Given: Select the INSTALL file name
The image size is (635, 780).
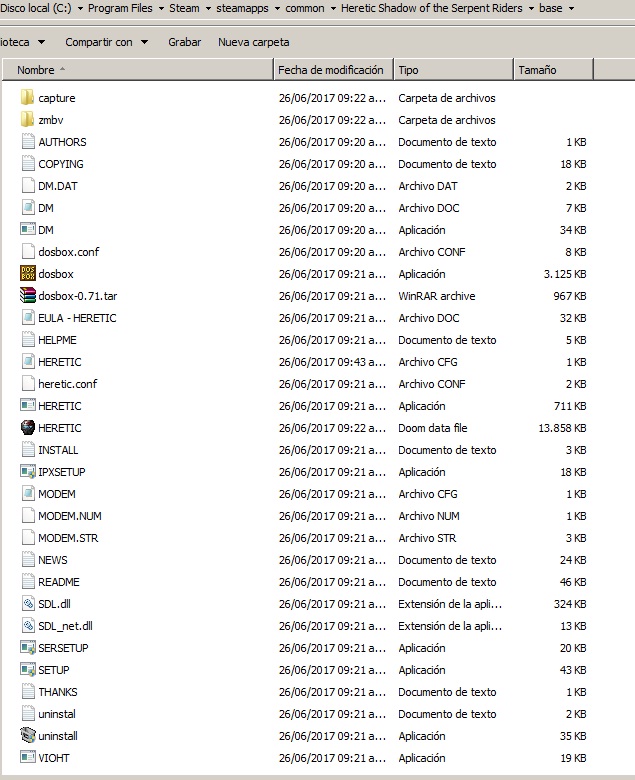Looking at the screenshot, I should [58, 450].
